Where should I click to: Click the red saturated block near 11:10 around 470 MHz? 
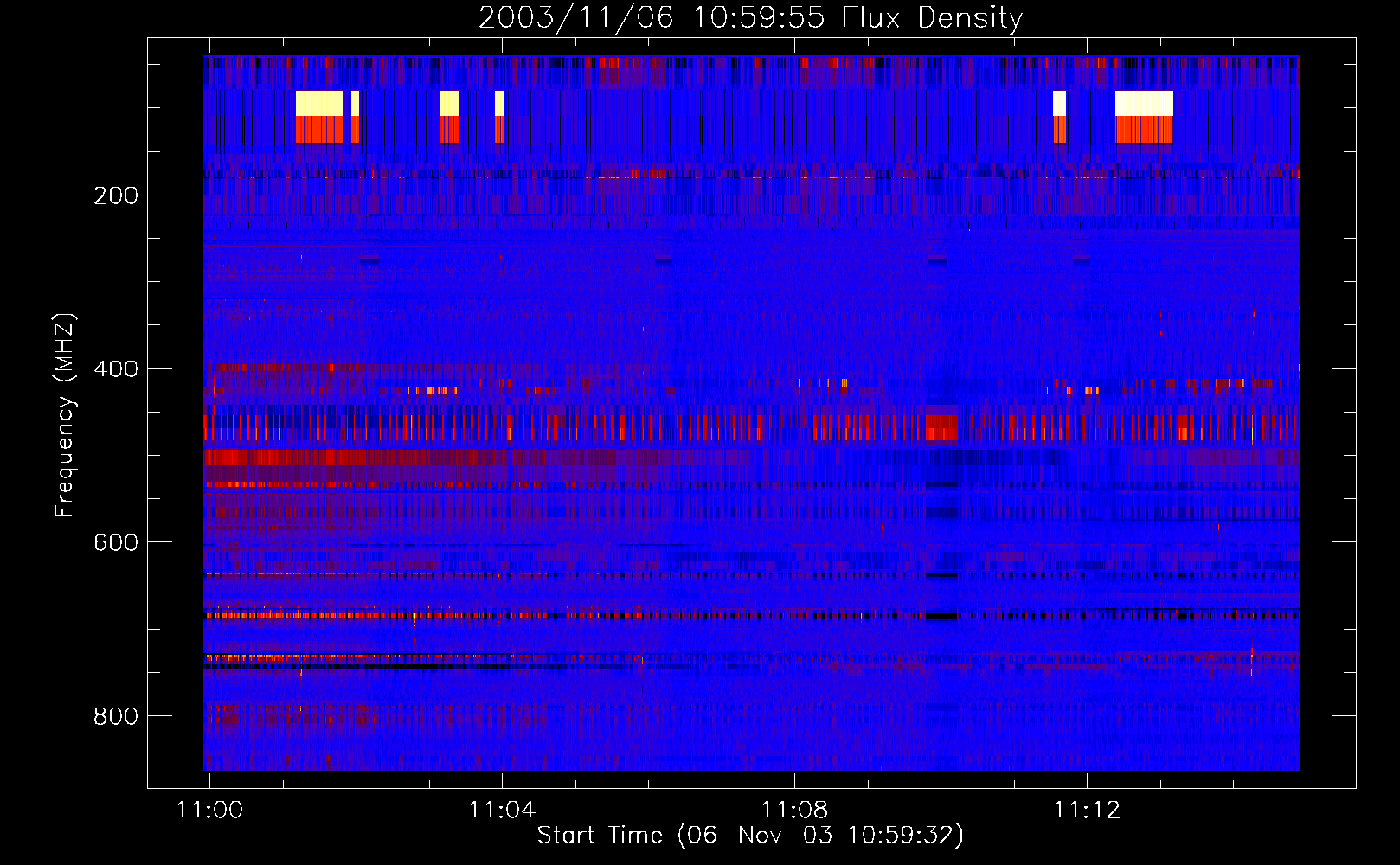941,428
